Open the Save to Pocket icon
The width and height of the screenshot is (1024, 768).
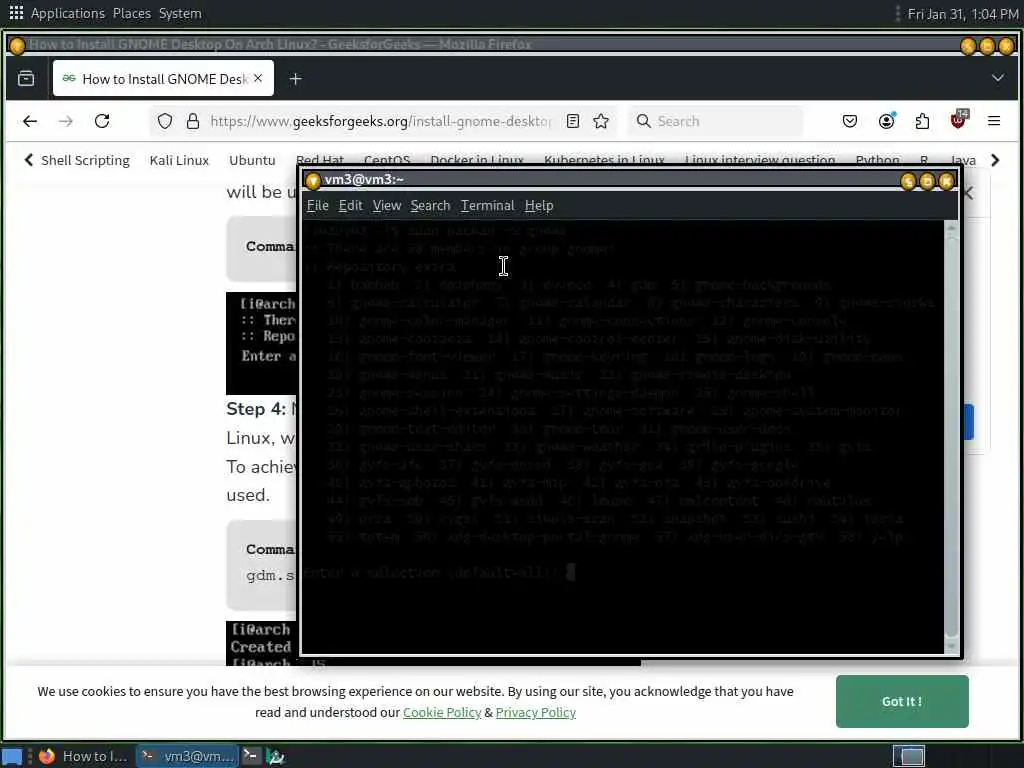point(850,121)
